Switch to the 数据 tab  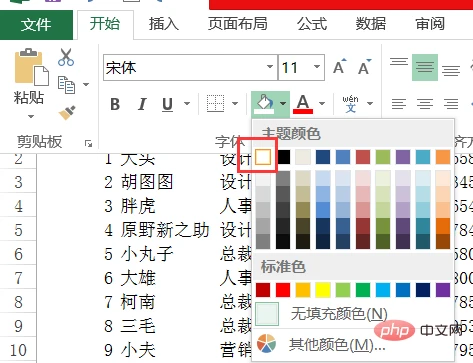[371, 24]
